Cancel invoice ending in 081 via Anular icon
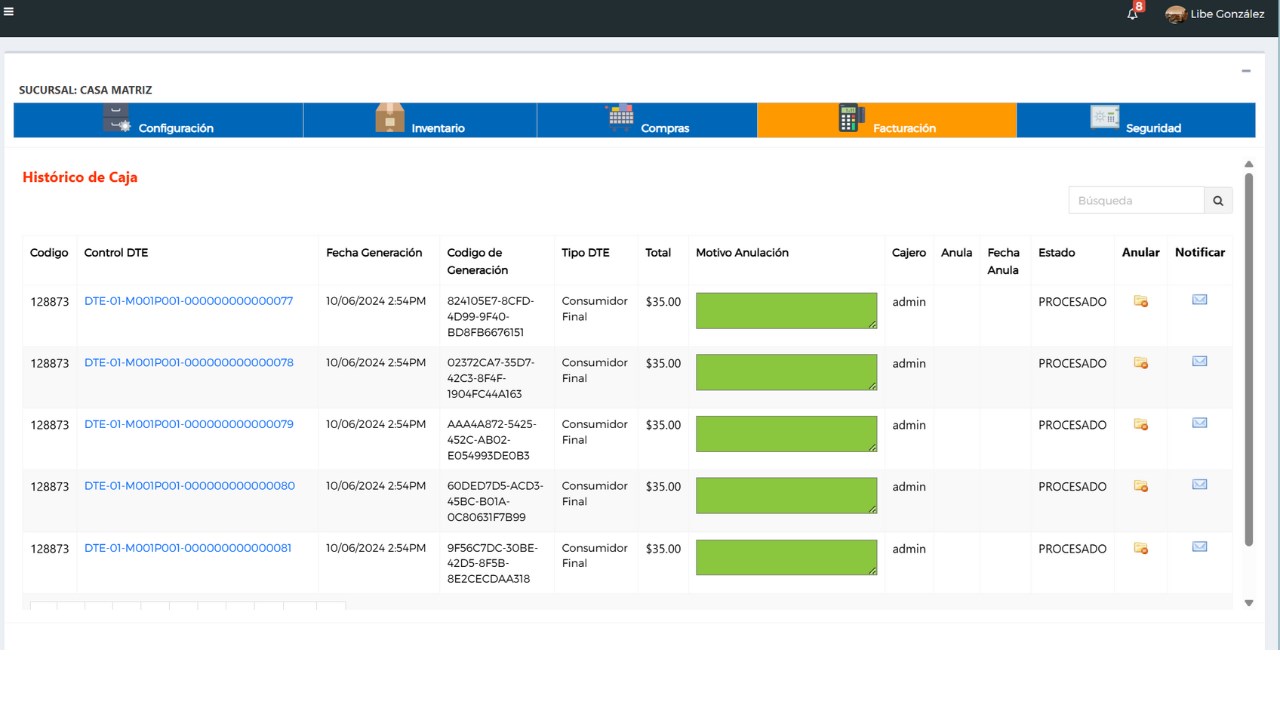 tap(1140, 548)
